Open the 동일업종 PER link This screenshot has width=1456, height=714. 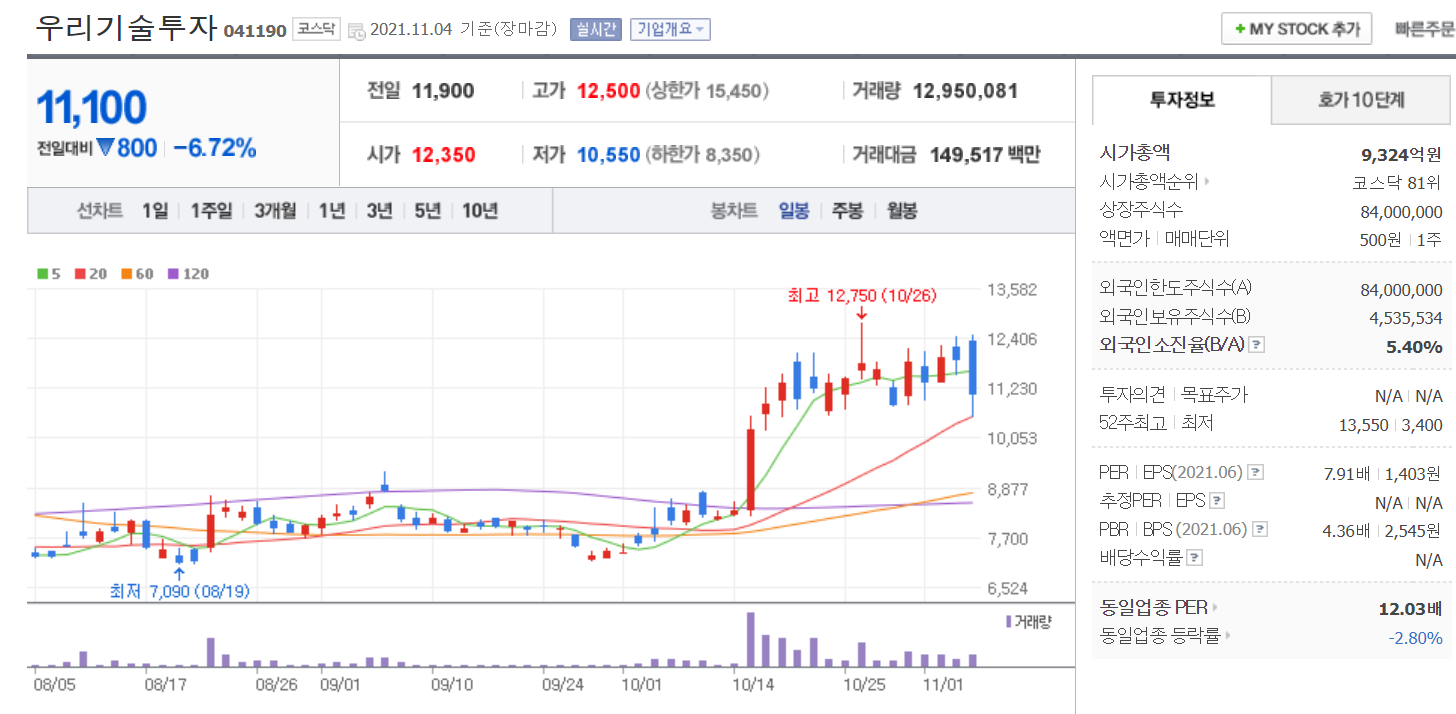pyautogui.click(x=1159, y=607)
